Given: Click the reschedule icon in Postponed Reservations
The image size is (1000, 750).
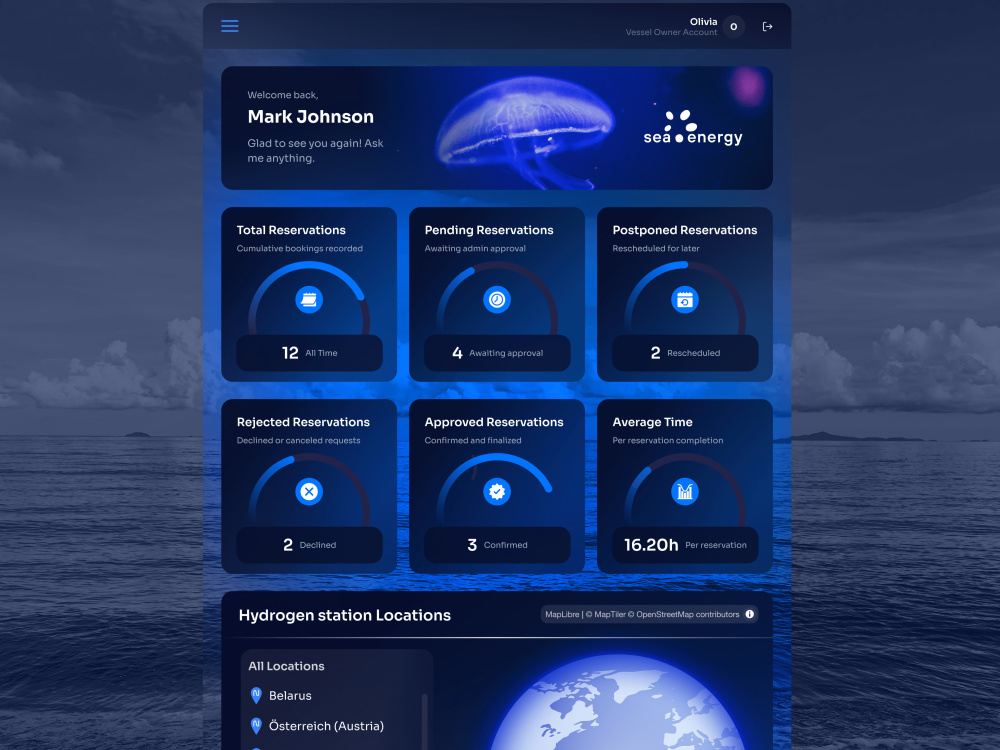Looking at the screenshot, I should tap(685, 300).
